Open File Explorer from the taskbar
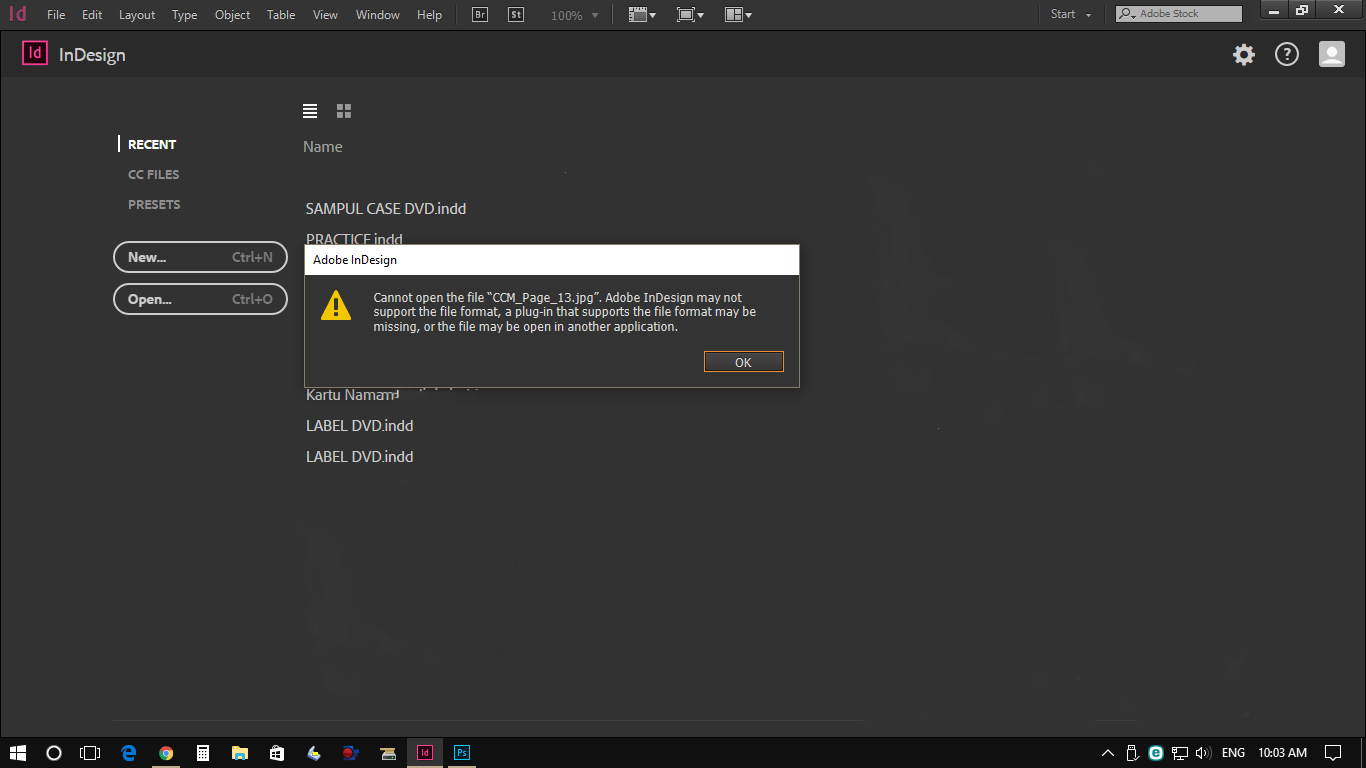This screenshot has height=768, width=1366. pyautogui.click(x=240, y=753)
